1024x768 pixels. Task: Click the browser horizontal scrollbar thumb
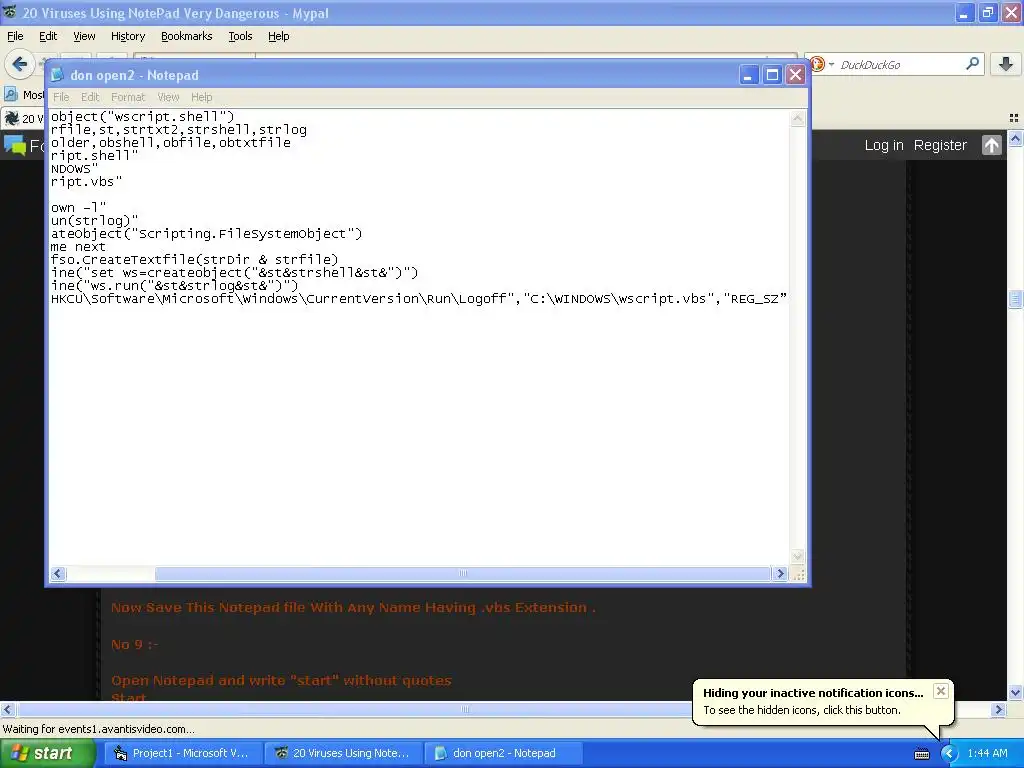465,709
